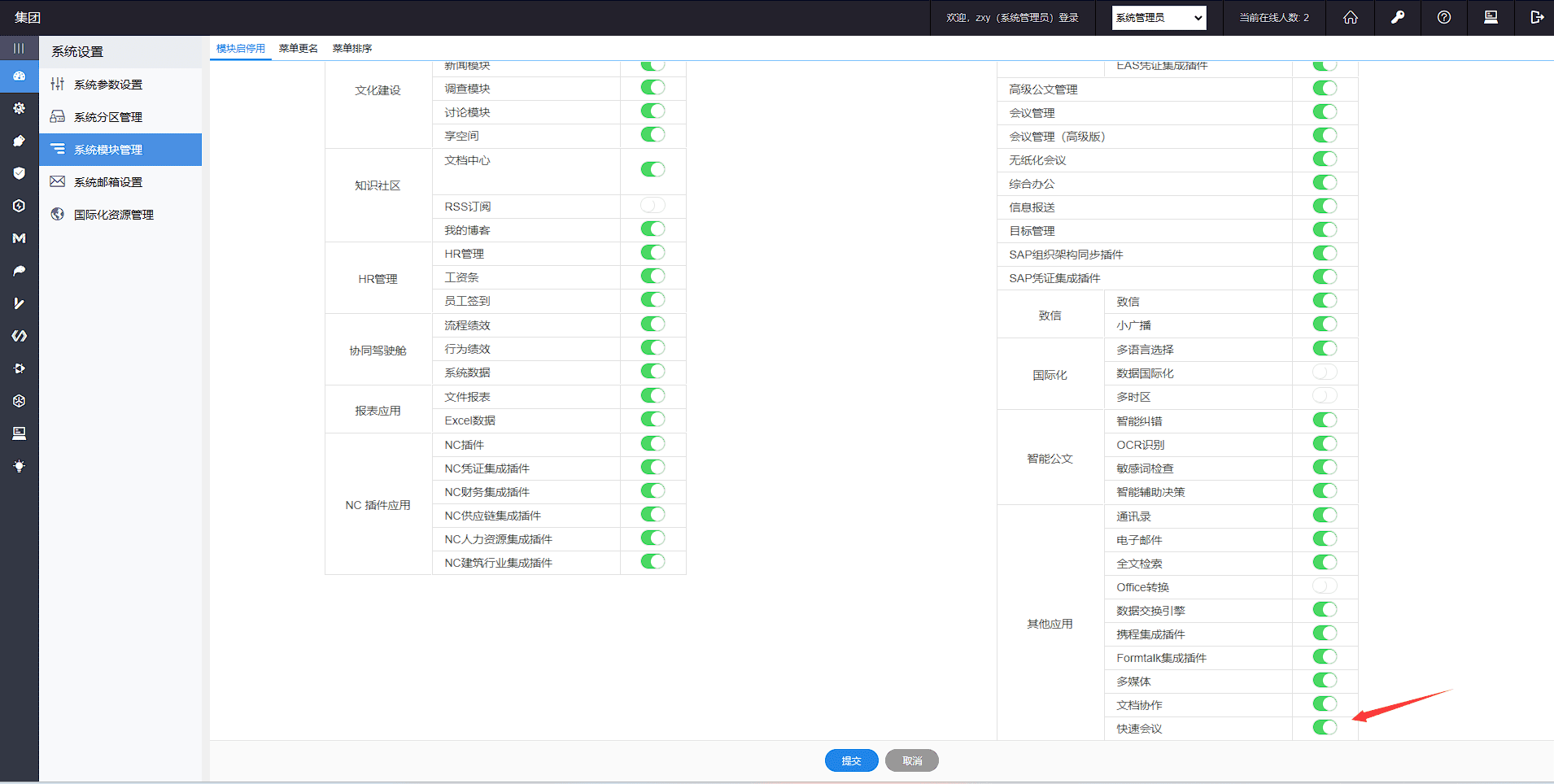Click the computer icon in top bar

[1491, 17]
